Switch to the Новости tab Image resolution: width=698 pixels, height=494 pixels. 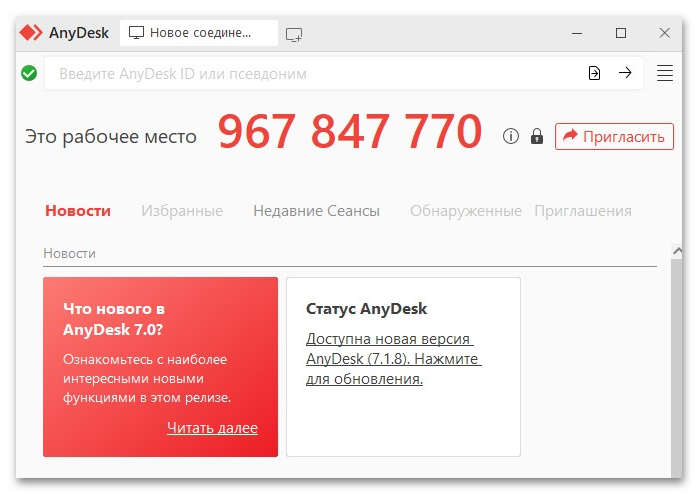[78, 211]
